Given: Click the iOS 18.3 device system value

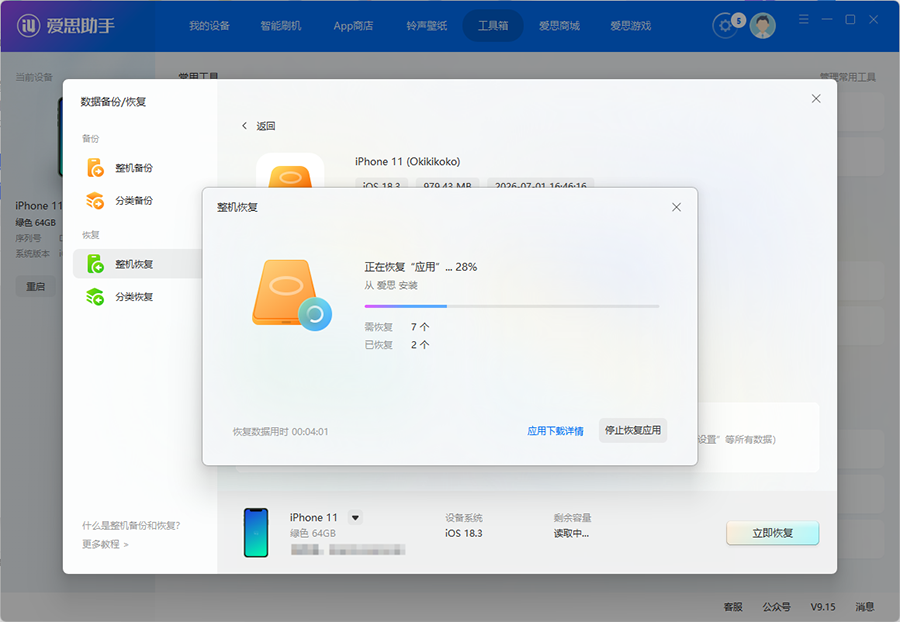Looking at the screenshot, I should (x=464, y=533).
